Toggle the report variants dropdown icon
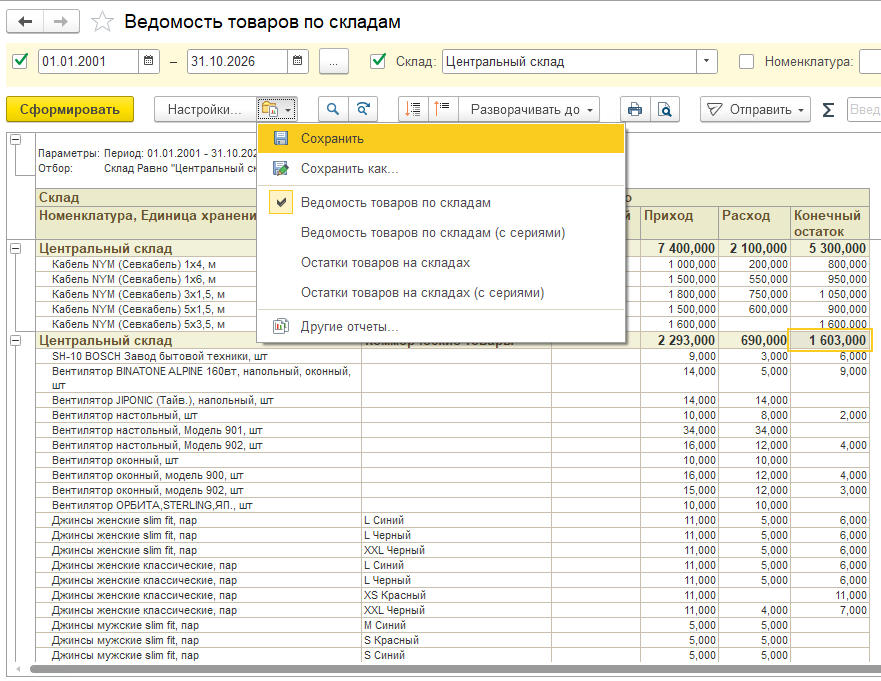 (277, 109)
